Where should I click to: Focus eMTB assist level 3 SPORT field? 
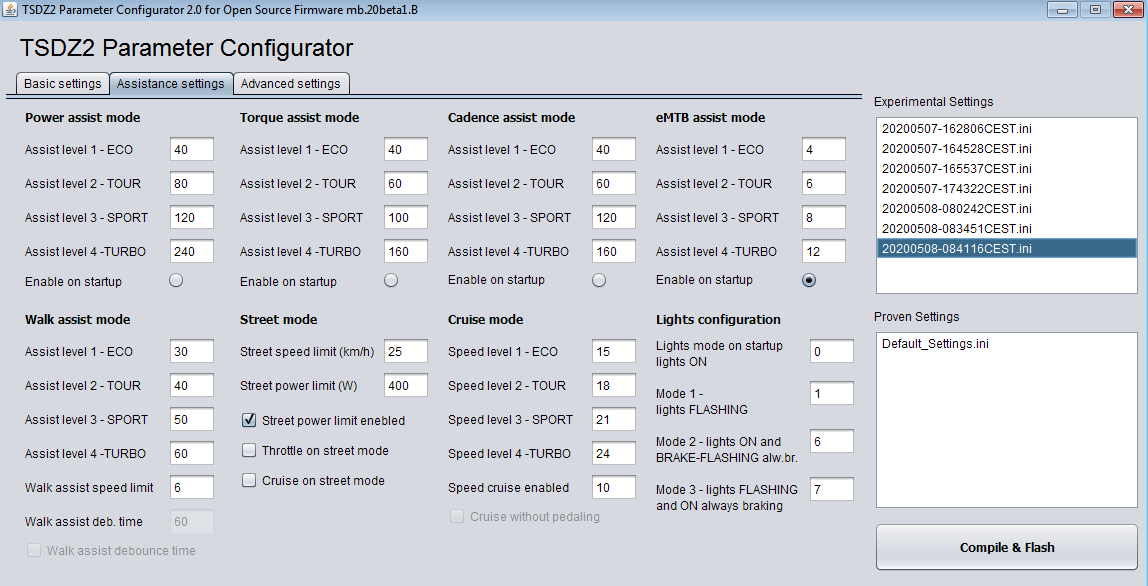point(824,218)
